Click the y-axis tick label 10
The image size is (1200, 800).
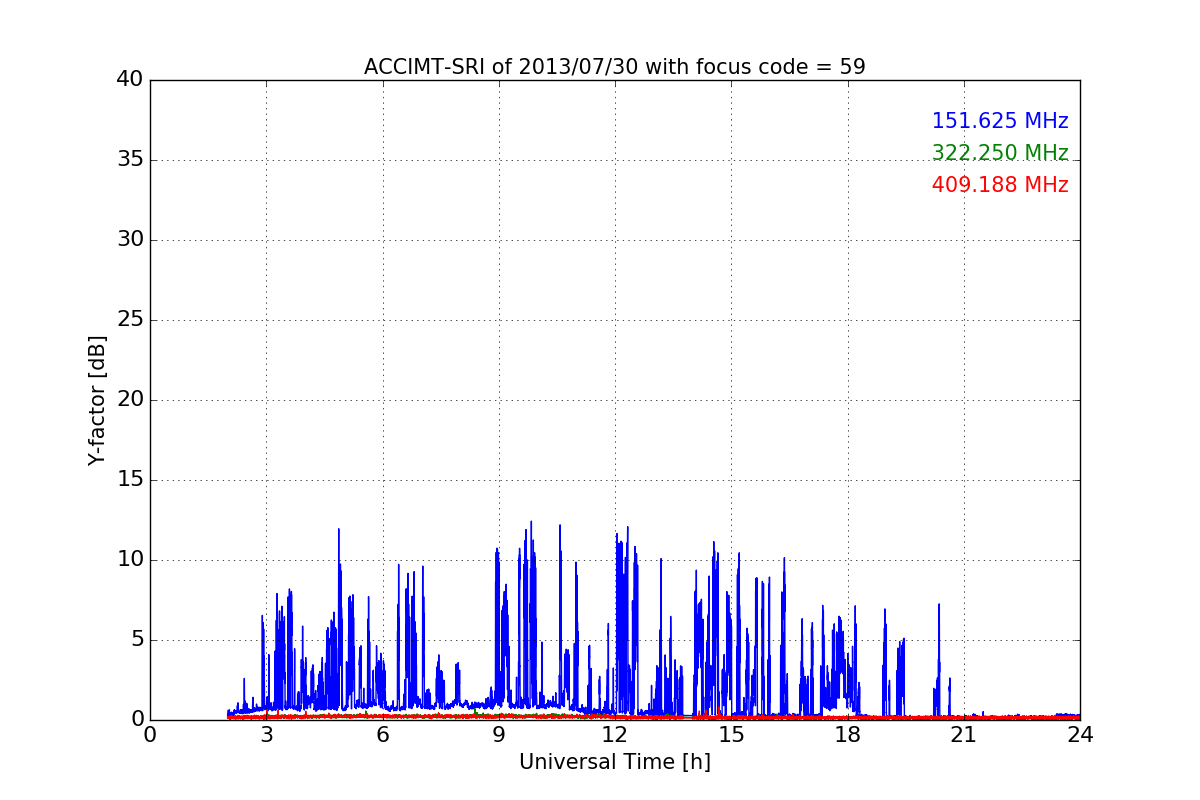coord(130,560)
